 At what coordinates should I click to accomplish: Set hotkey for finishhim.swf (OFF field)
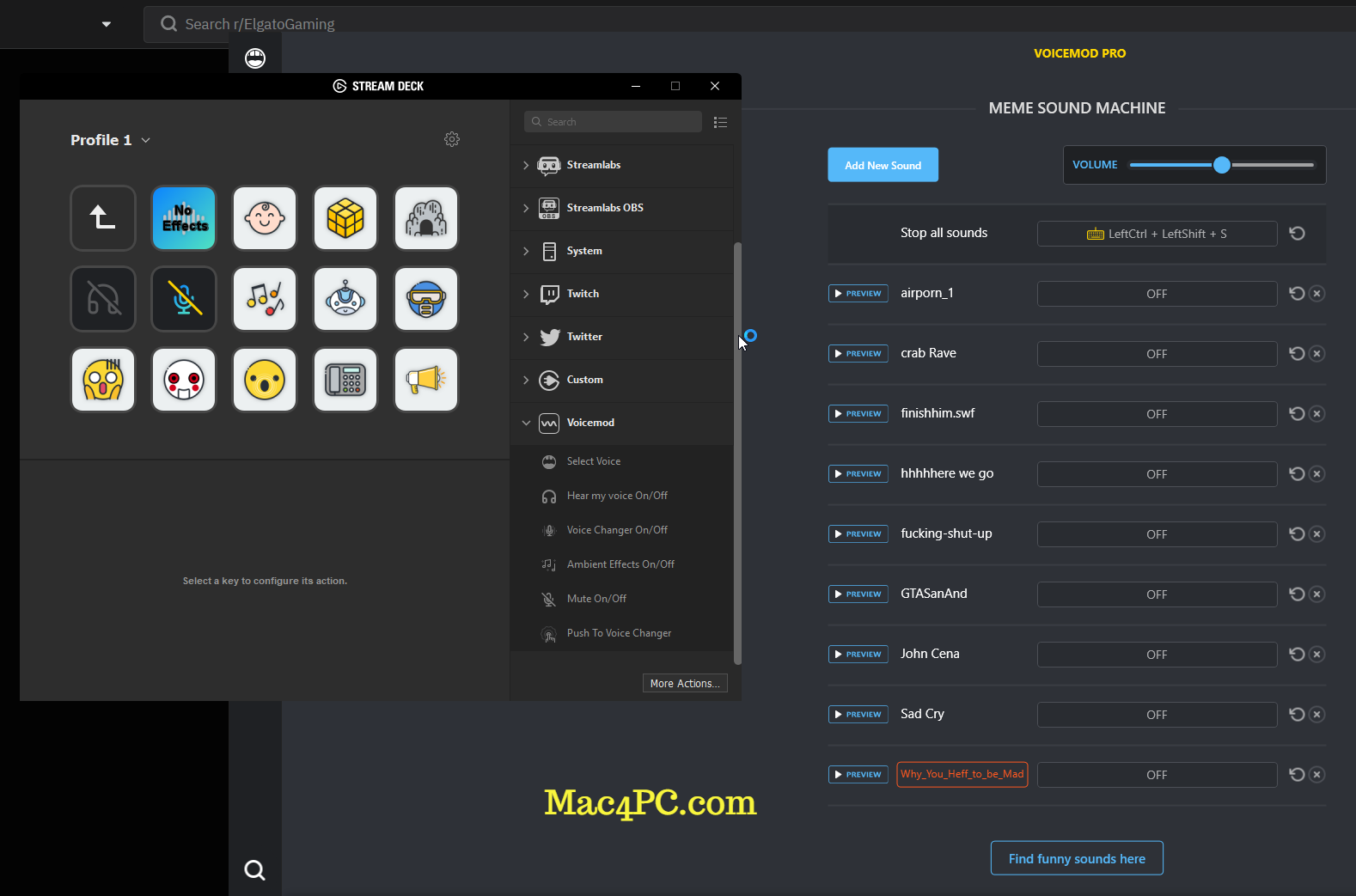pos(1157,414)
